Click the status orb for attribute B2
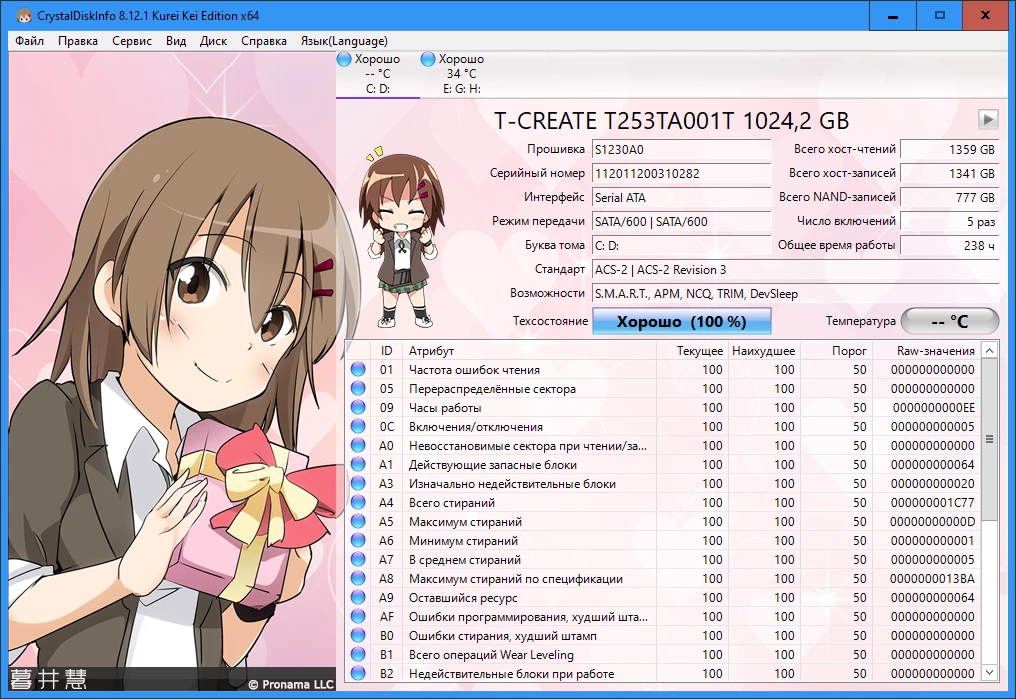1016x699 pixels. [x=358, y=673]
